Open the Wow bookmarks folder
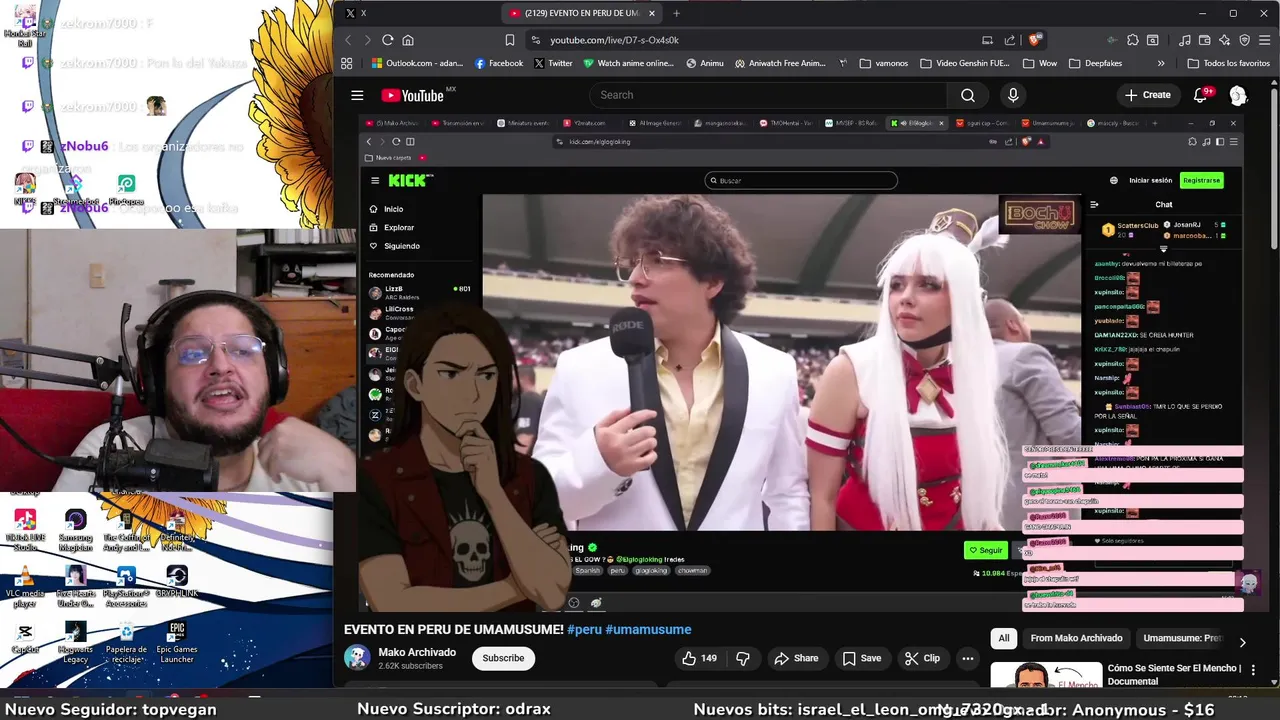This screenshot has width=1280, height=720. coord(1040,63)
